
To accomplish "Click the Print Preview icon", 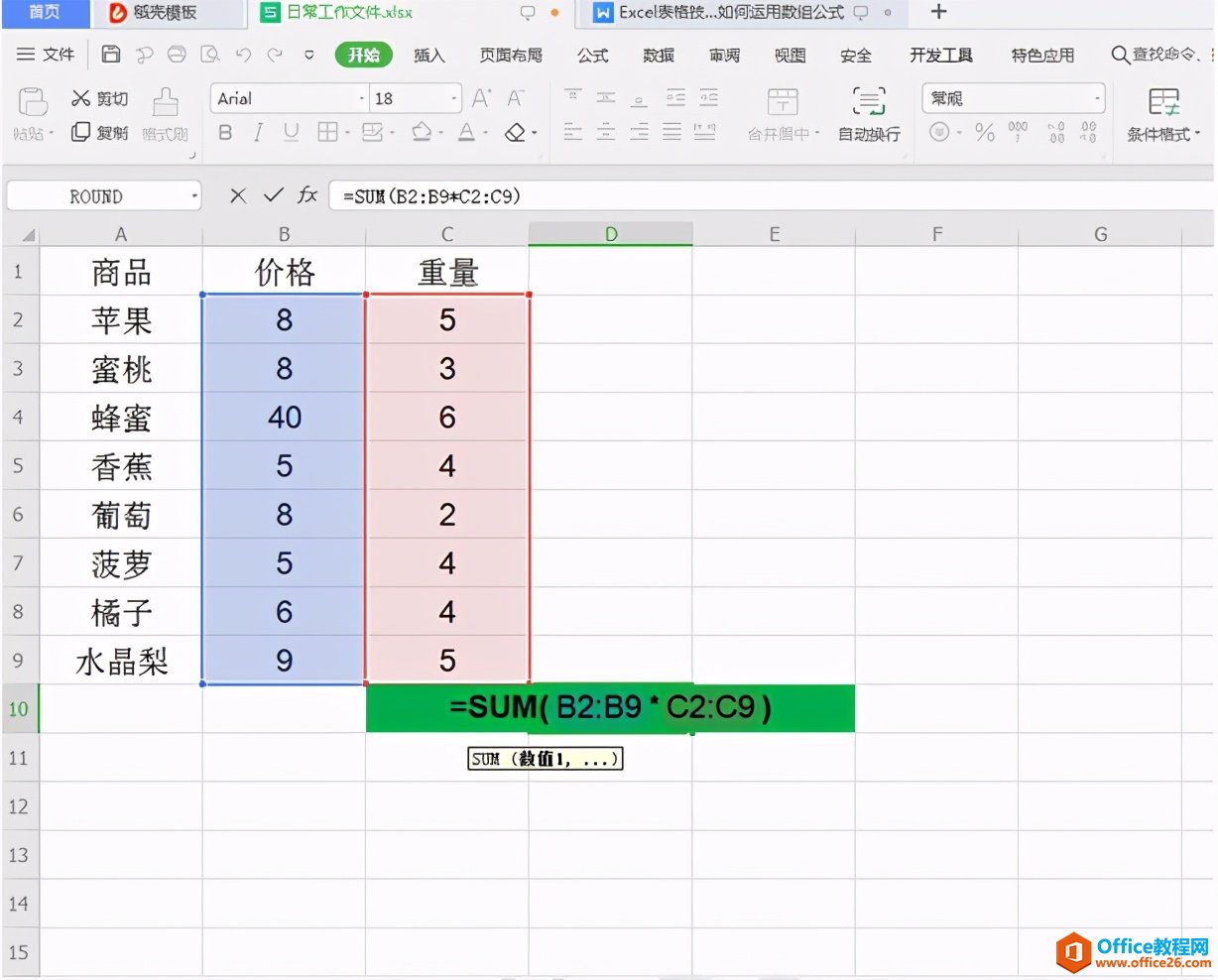I will (210, 55).
